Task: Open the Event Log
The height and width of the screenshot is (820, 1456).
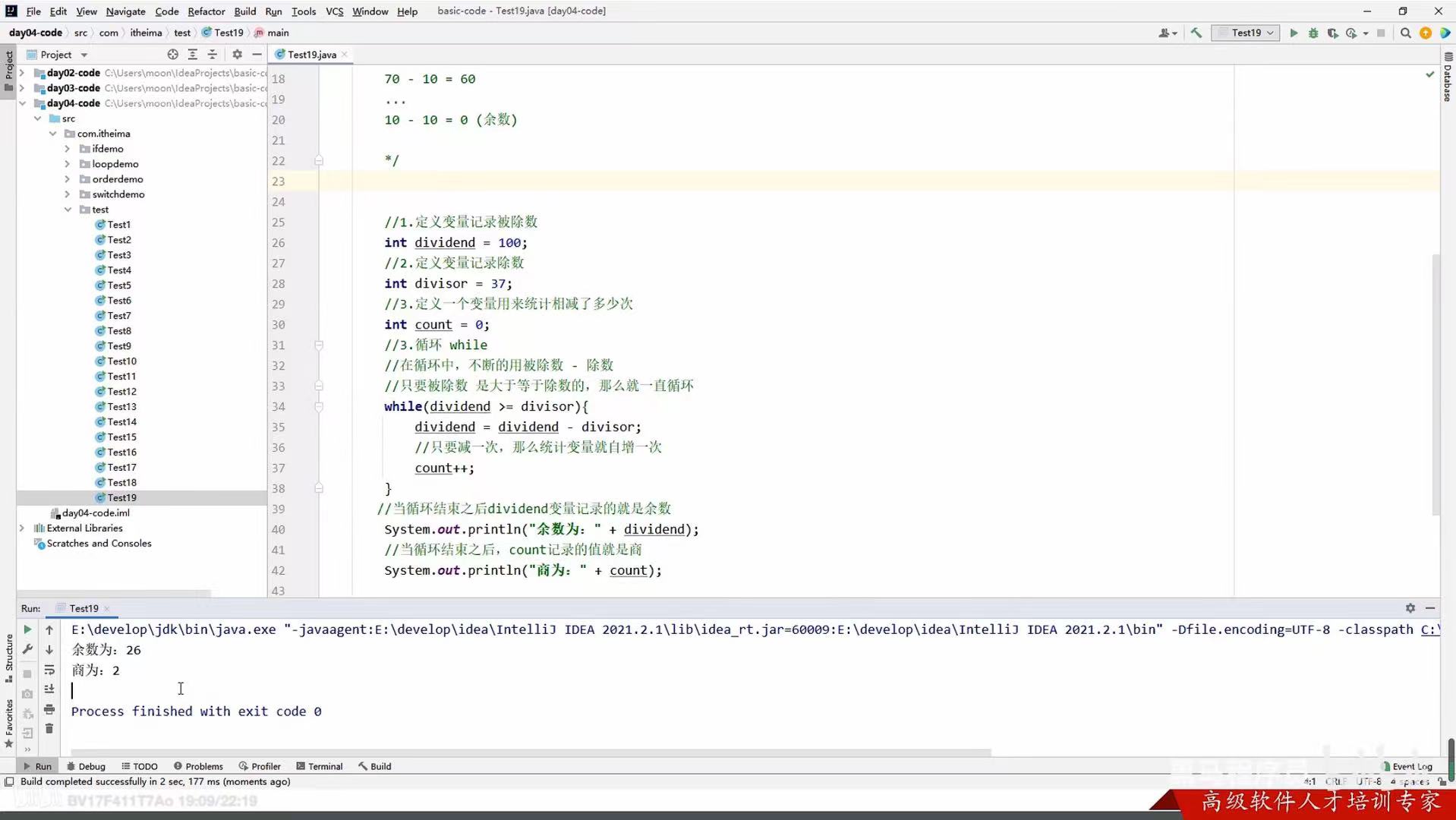Action: 1409,766
